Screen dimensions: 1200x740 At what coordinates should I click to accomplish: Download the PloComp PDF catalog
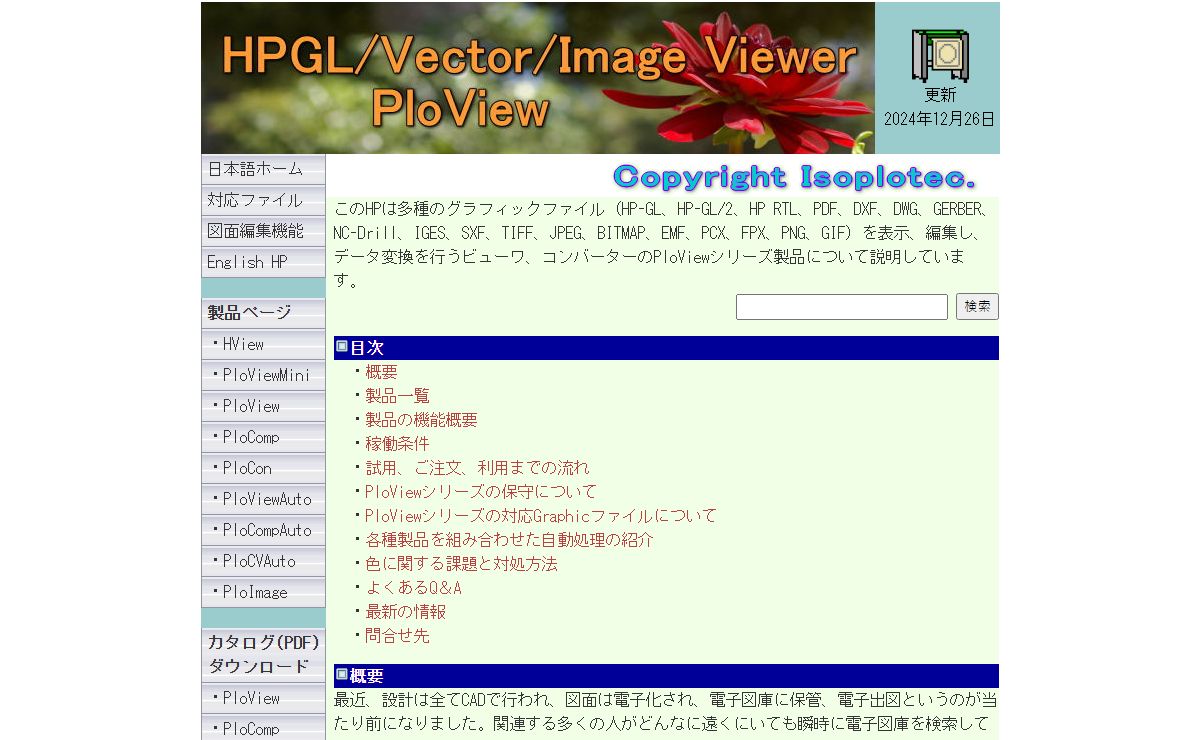(263, 729)
